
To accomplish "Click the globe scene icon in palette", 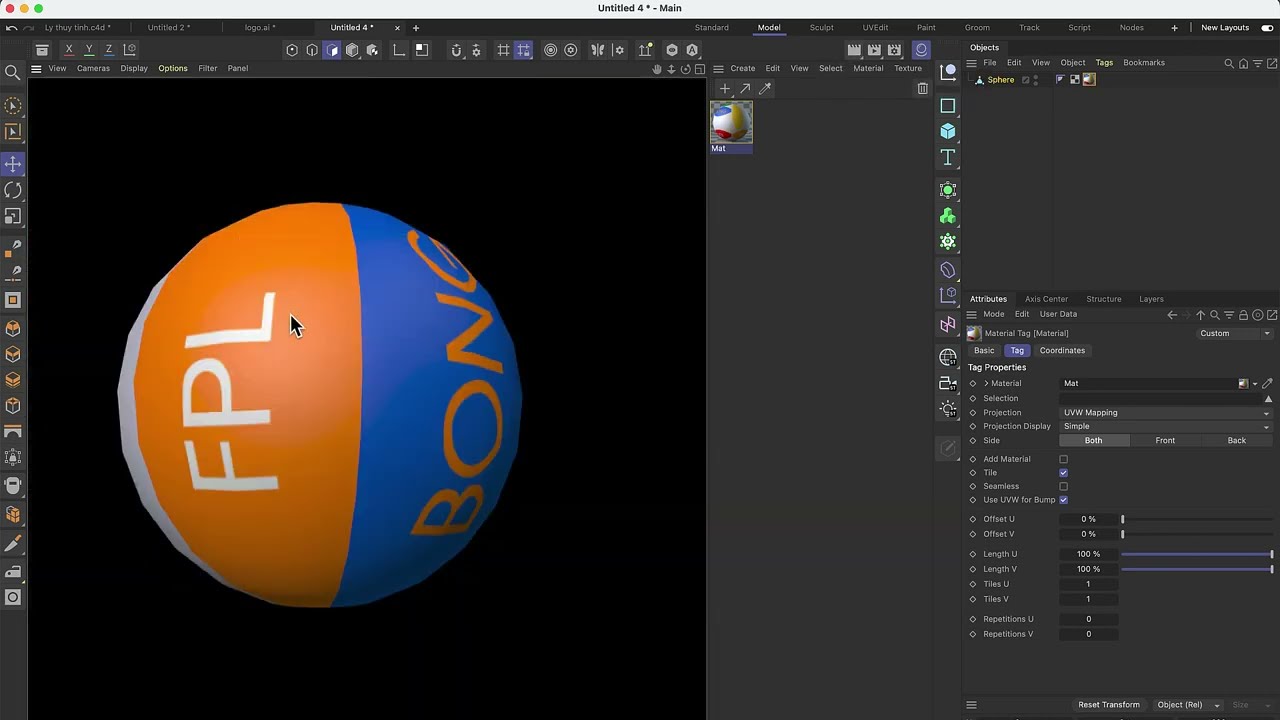I will point(948,357).
